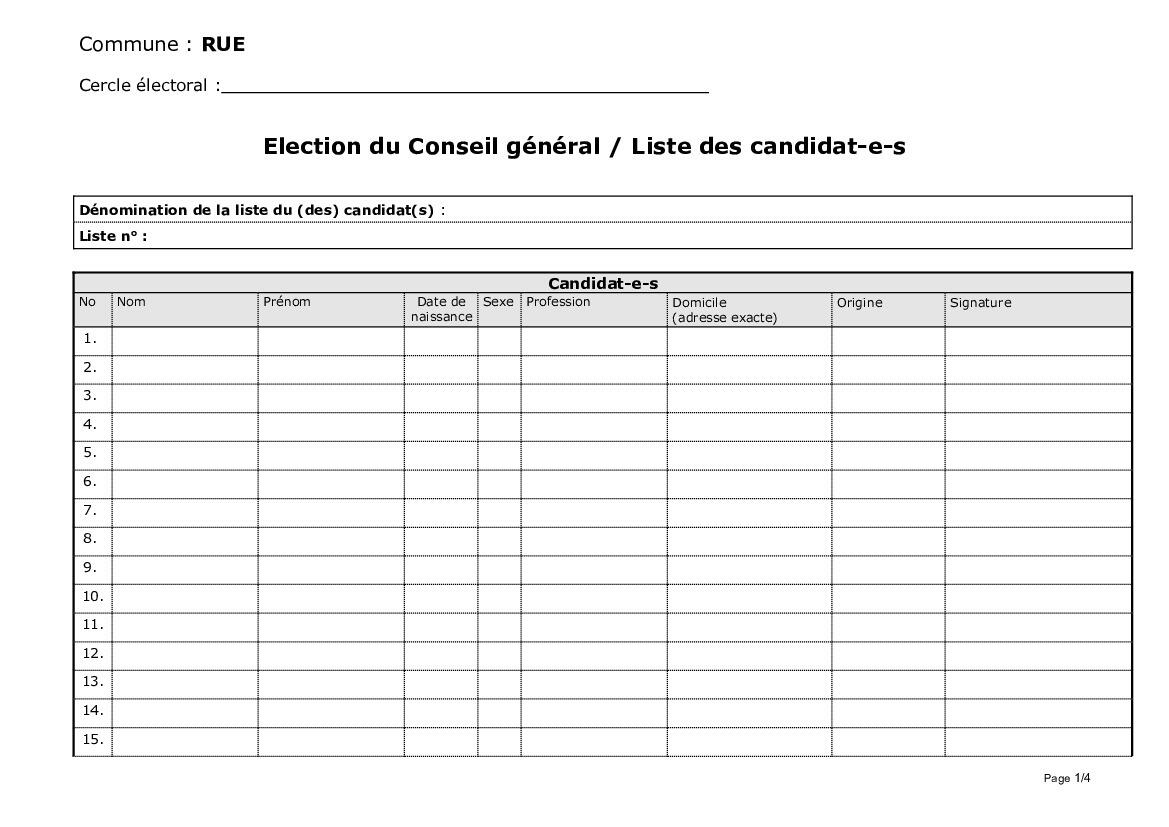The height and width of the screenshot is (827, 1169).
Task: Select the Date de naissance cell in row 3
Action: pyautogui.click(x=441, y=398)
